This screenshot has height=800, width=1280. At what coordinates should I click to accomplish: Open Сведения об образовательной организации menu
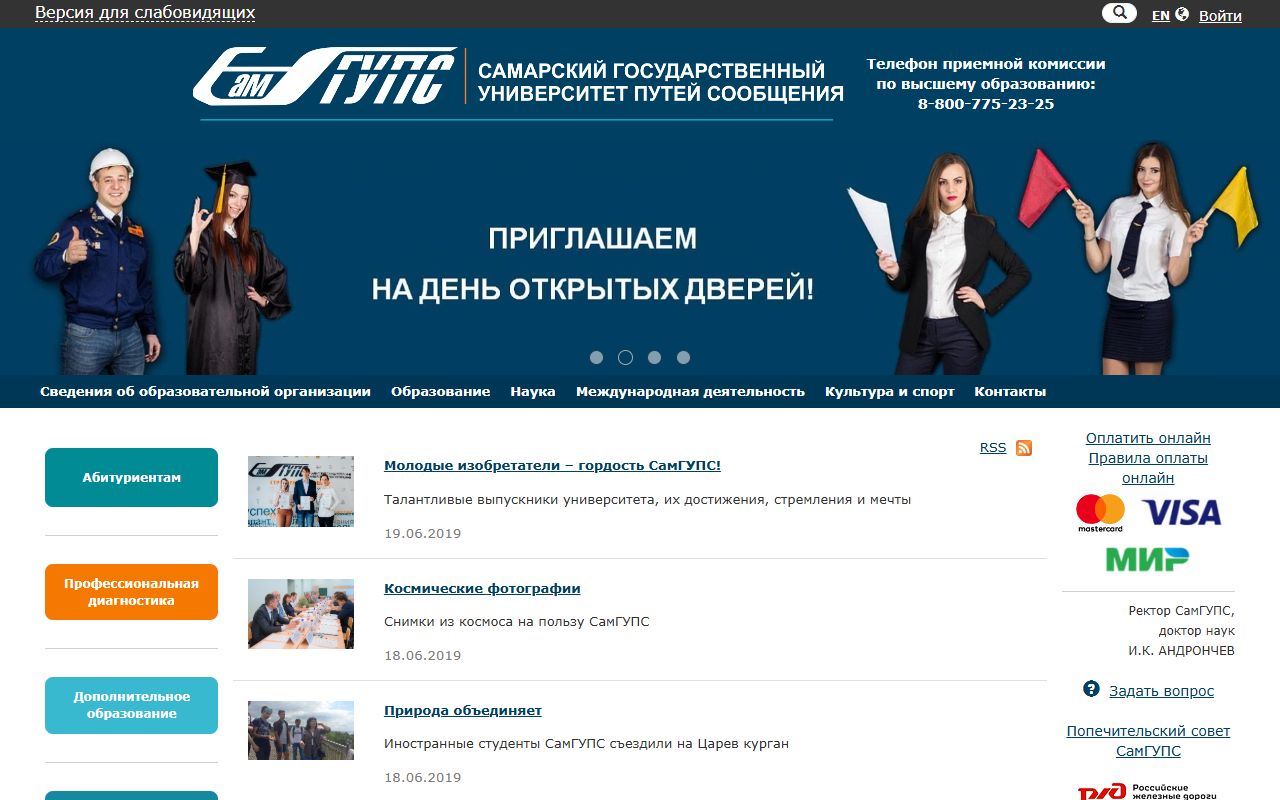tap(205, 391)
